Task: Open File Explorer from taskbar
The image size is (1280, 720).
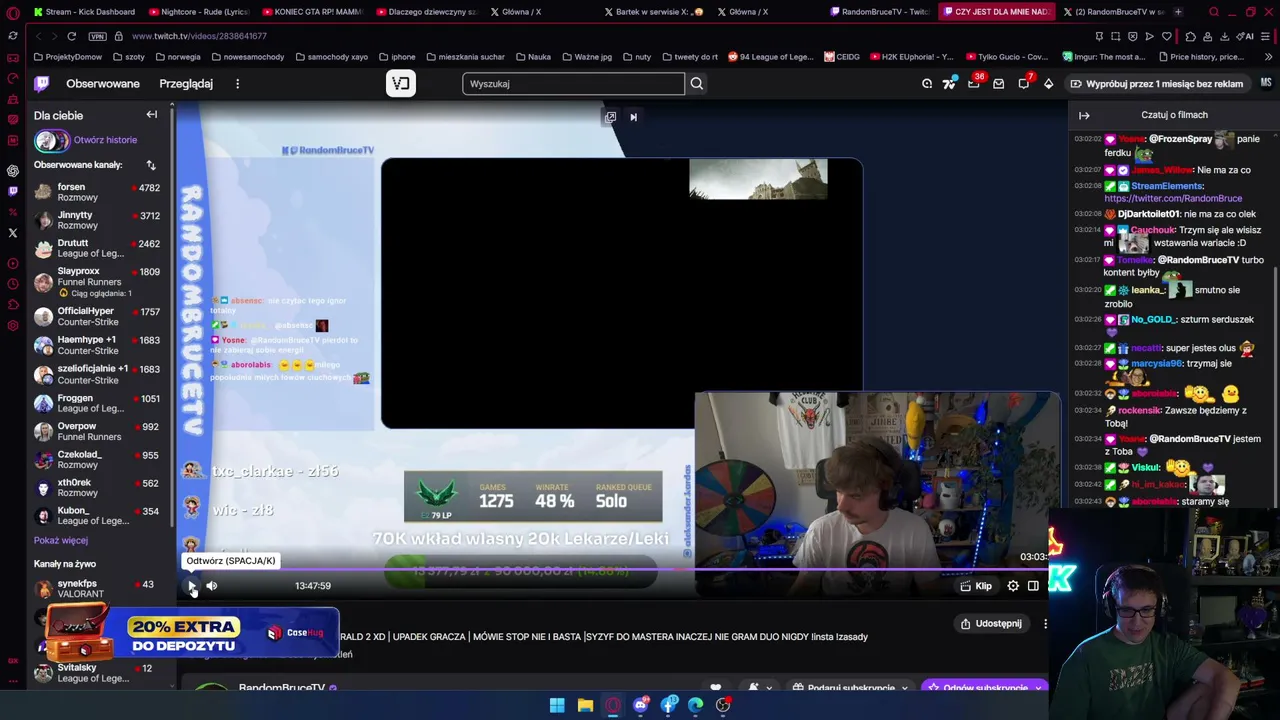Action: click(585, 705)
